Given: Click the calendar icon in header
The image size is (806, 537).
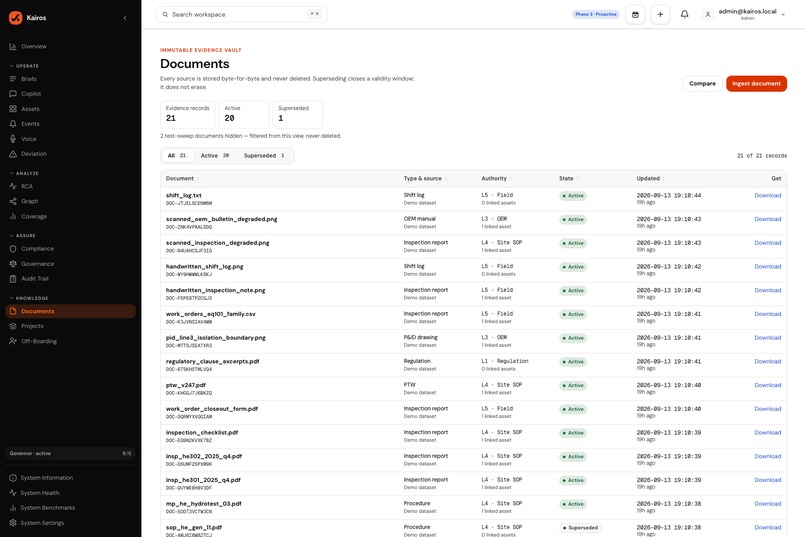Looking at the screenshot, I should tap(635, 14).
